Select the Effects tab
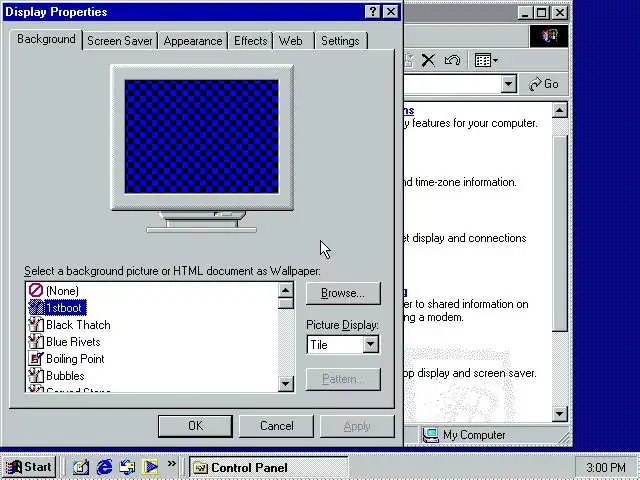Image resolution: width=640 pixels, height=480 pixels. [250, 41]
